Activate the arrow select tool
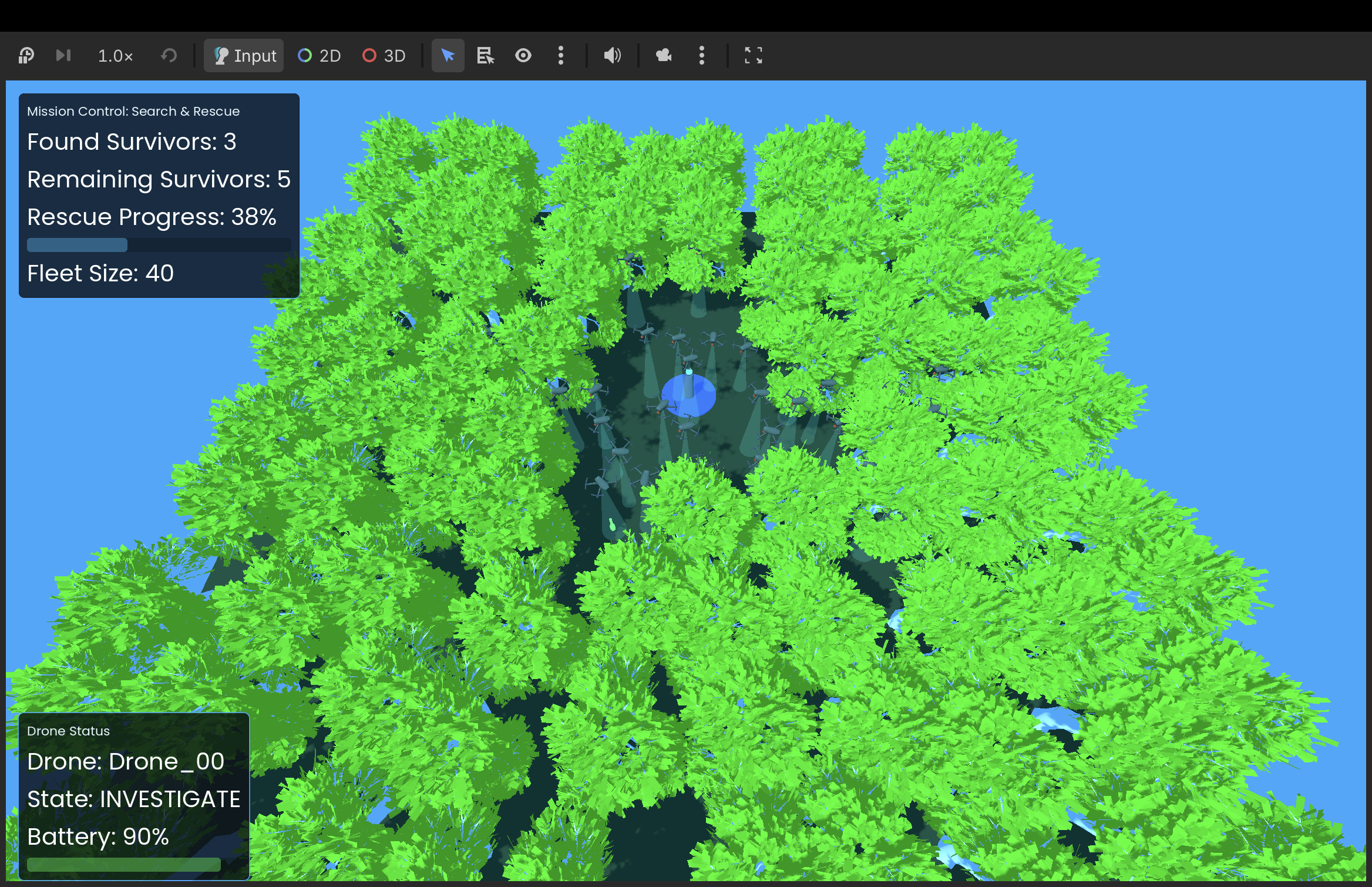Viewport: 1372px width, 887px height. click(x=448, y=56)
